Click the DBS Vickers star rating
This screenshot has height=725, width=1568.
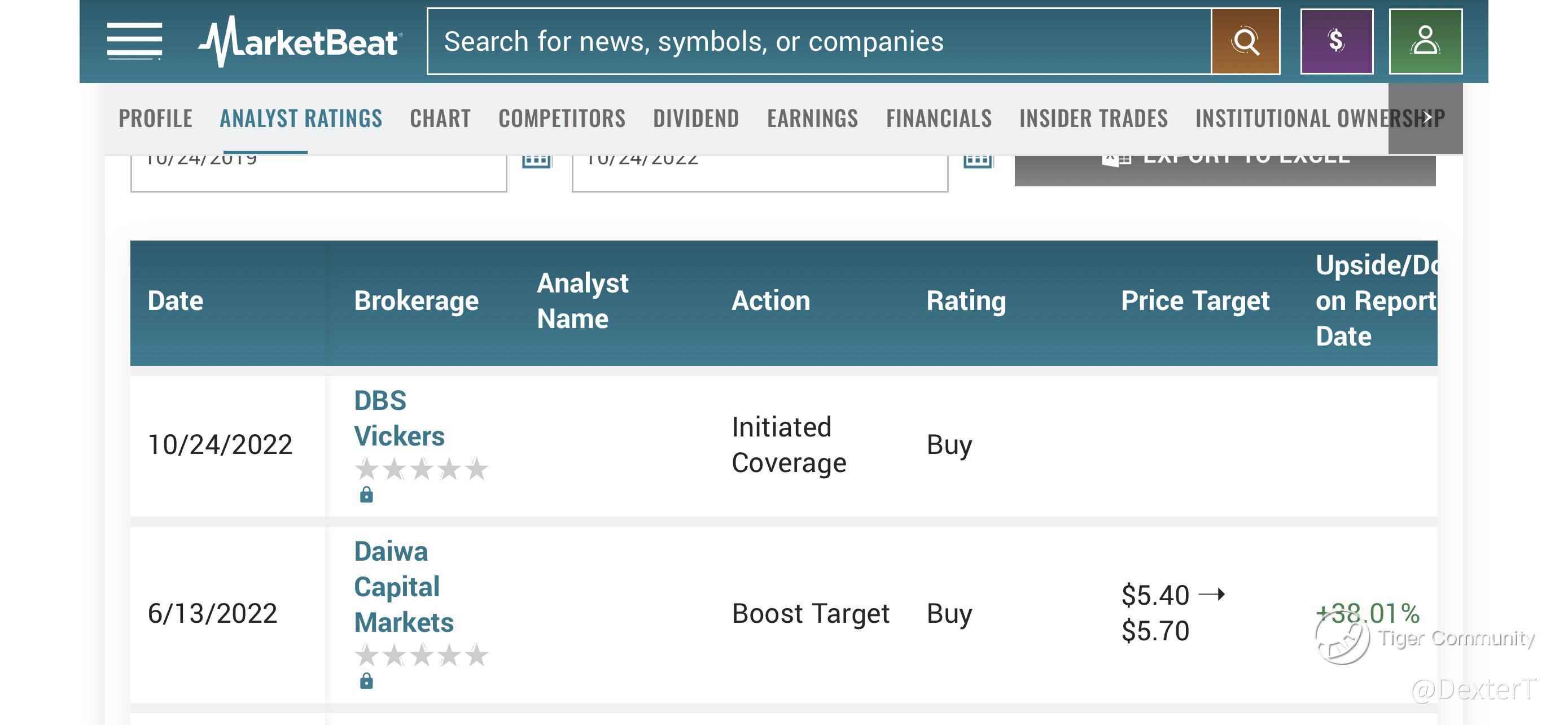421,469
